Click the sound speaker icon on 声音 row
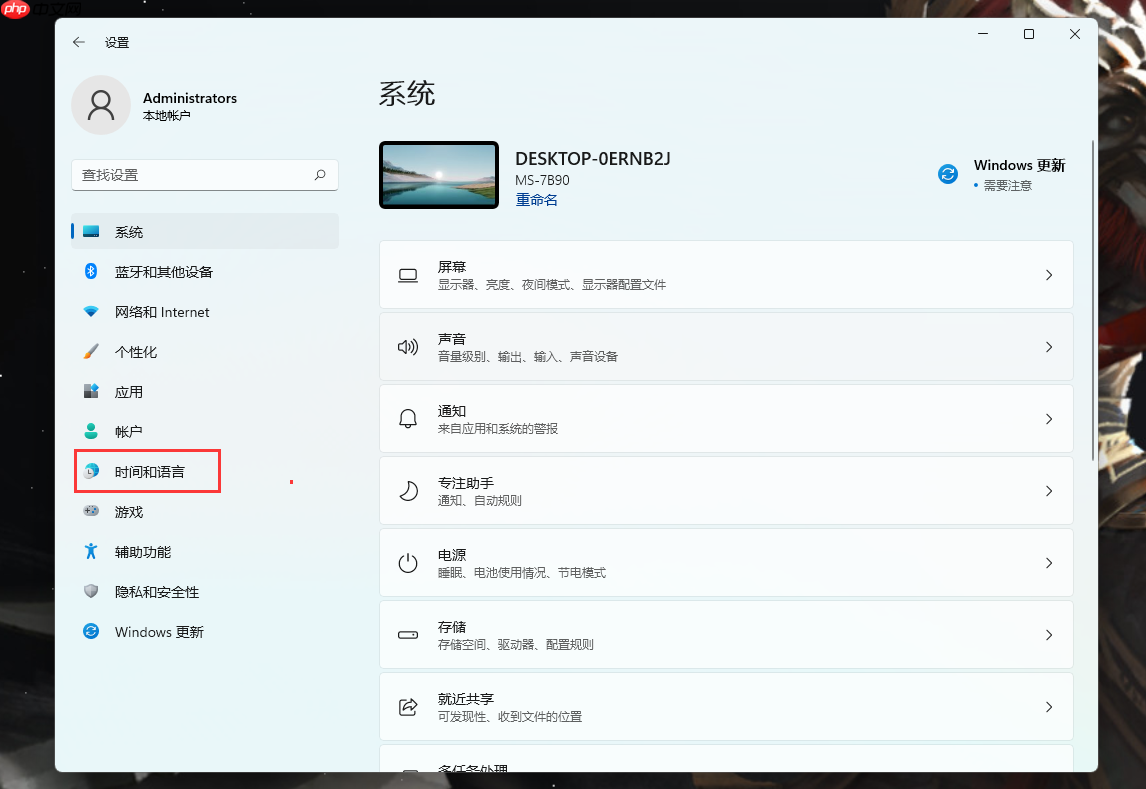 pyautogui.click(x=407, y=347)
